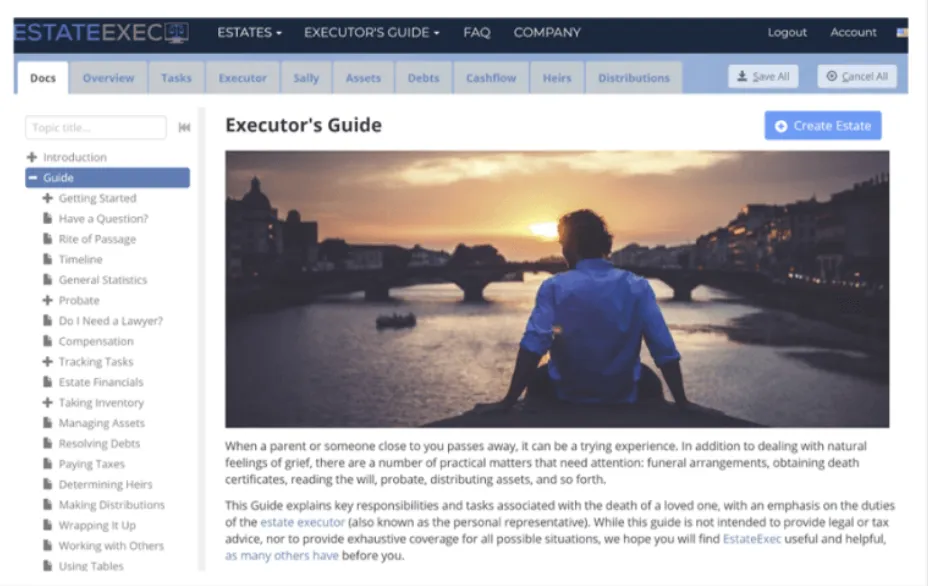Click the EstateExec logo icon
The image size is (928, 586).
point(177,33)
